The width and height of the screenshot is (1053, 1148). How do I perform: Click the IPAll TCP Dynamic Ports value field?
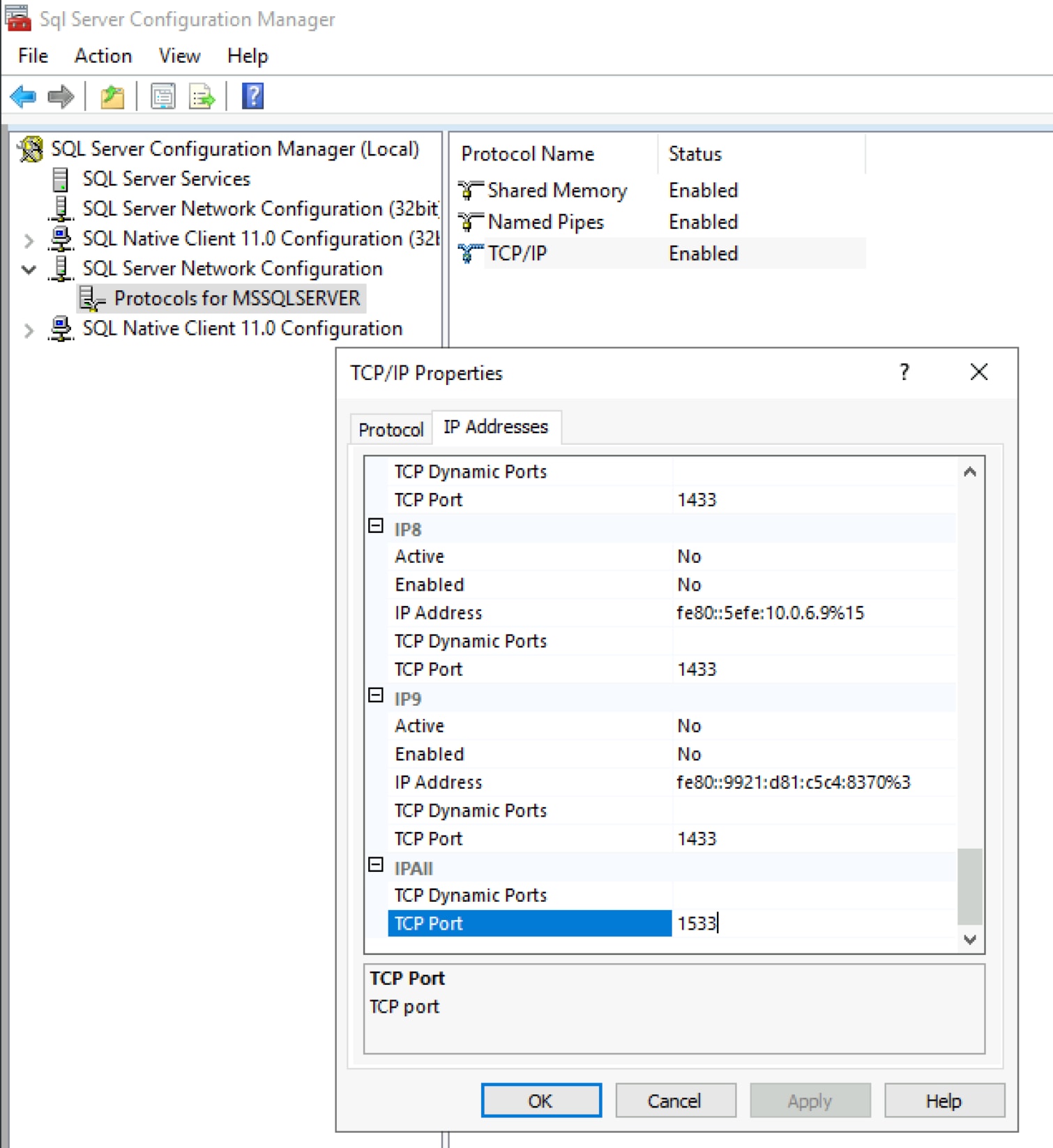(x=813, y=895)
